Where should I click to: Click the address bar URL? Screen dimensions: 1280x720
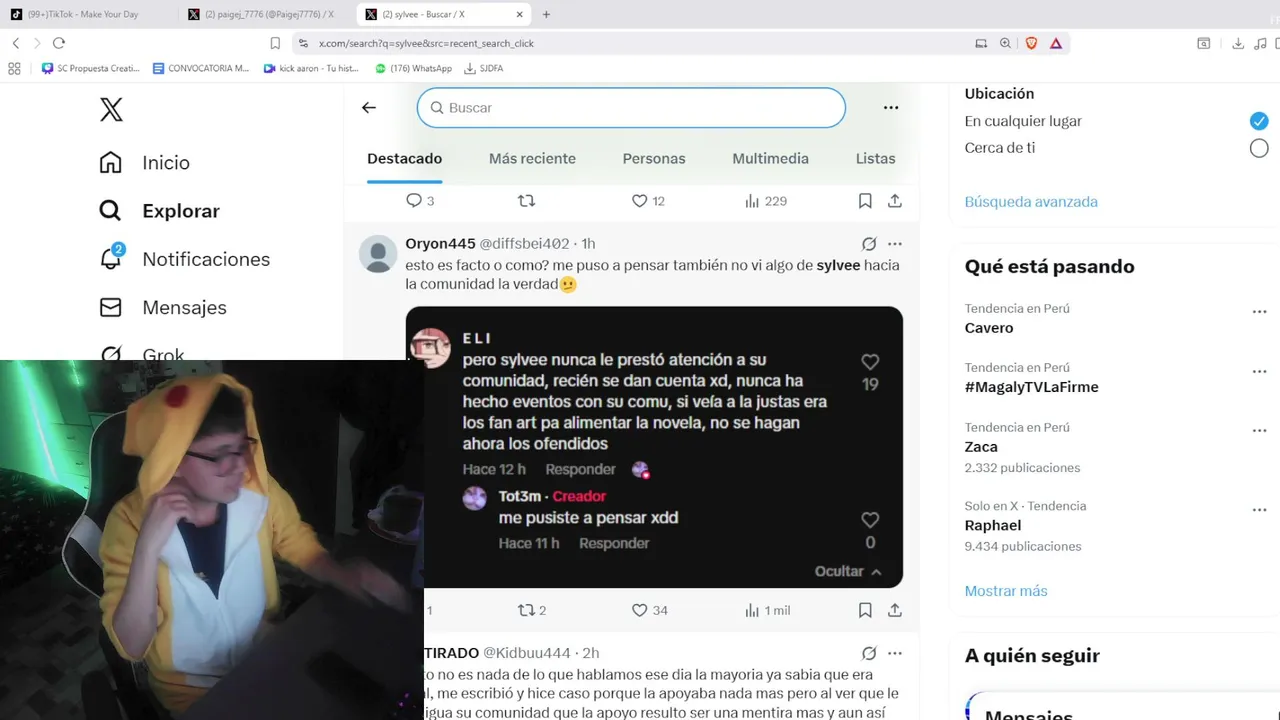click(427, 43)
